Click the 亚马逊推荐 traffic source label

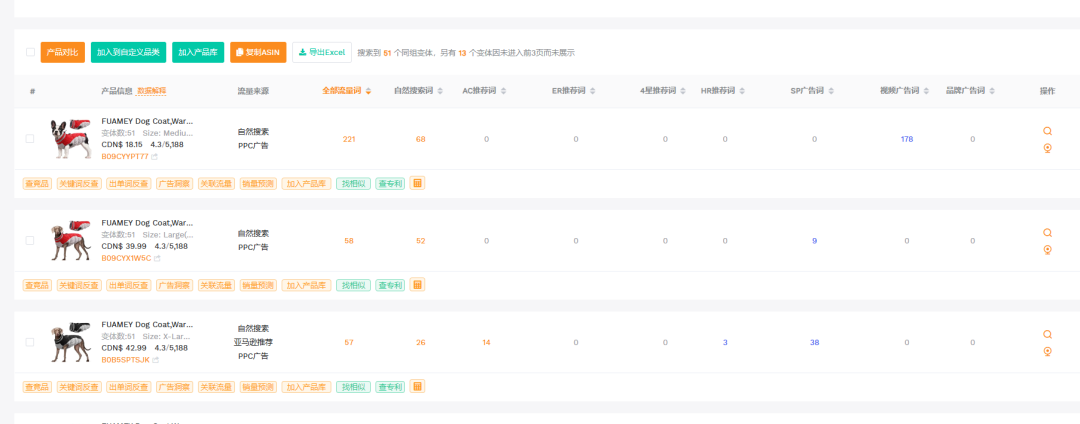tap(253, 342)
